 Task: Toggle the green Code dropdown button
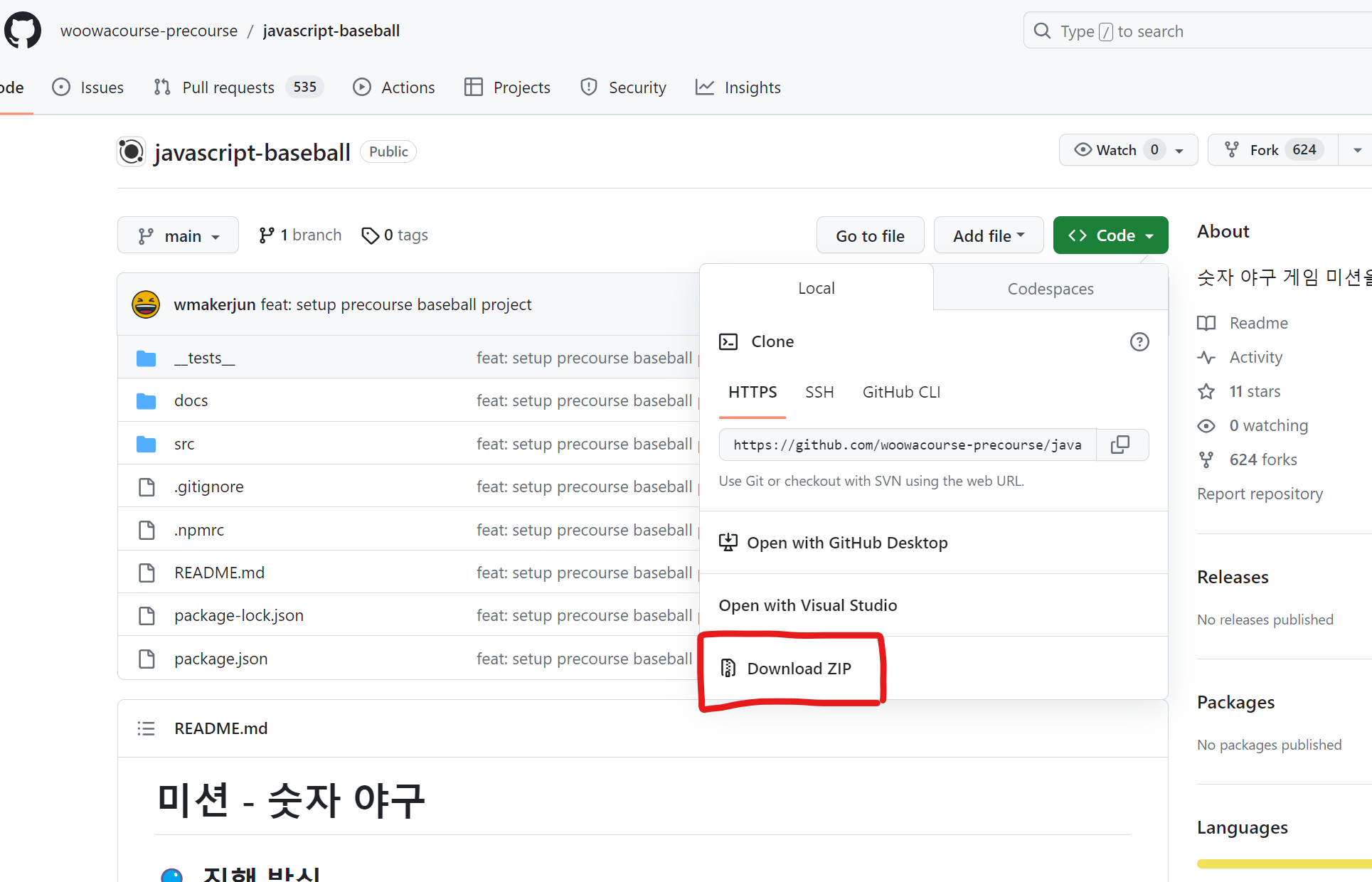pyautogui.click(x=1110, y=235)
